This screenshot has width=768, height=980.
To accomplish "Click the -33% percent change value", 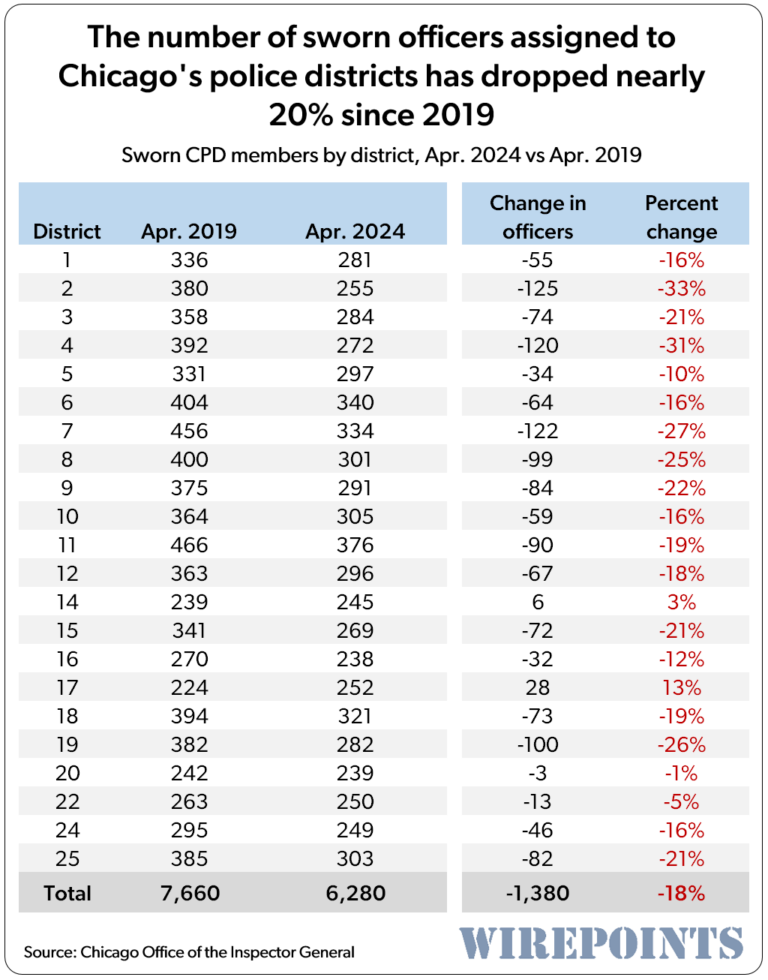I will 681,289.
